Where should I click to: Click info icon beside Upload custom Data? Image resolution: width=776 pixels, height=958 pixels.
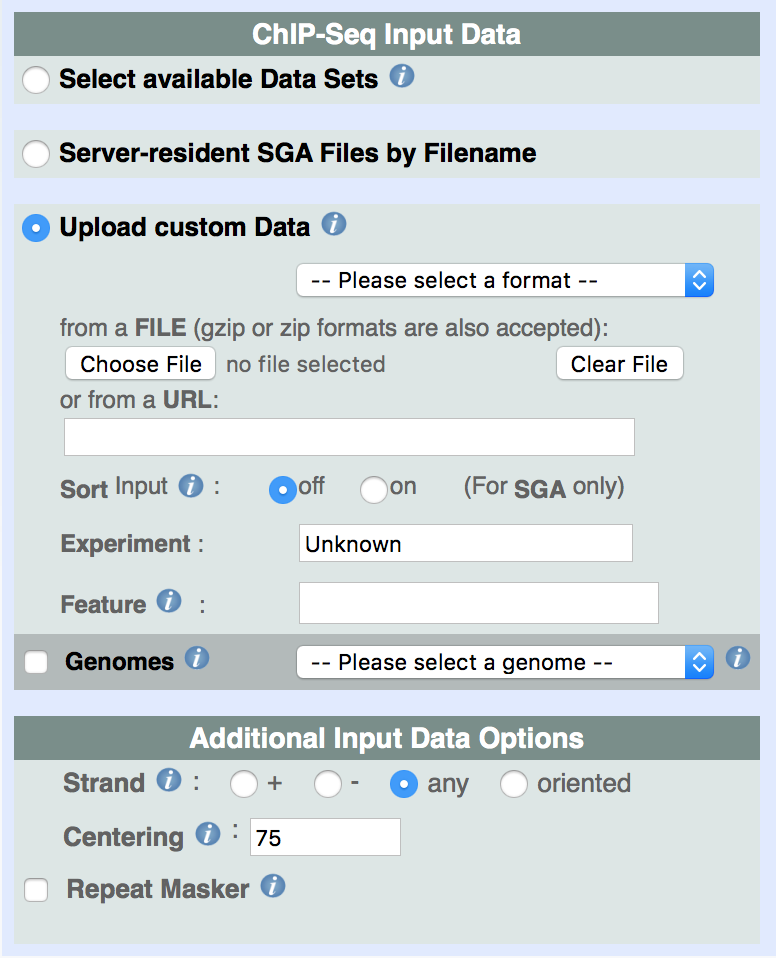334,225
